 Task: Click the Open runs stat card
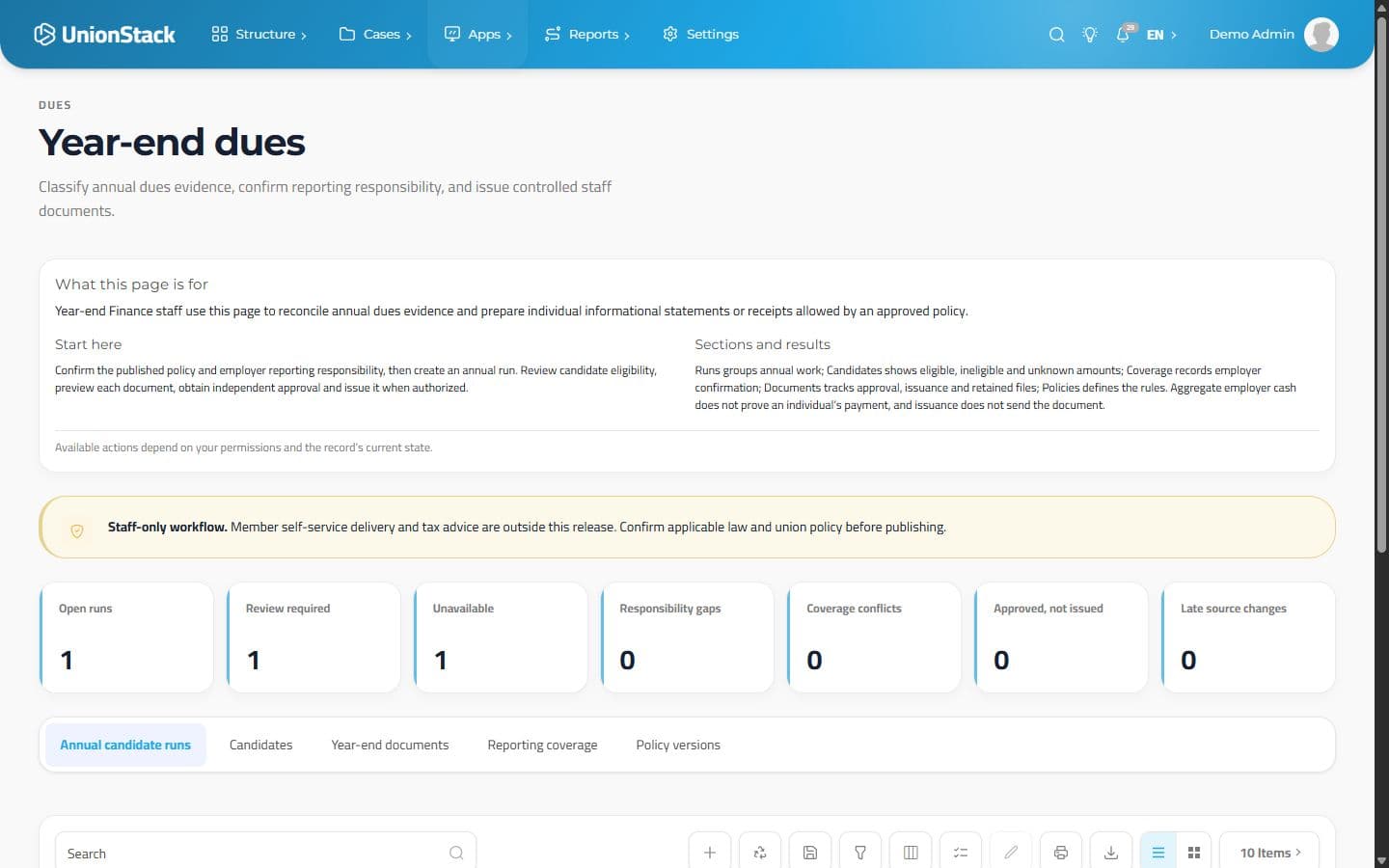click(126, 637)
